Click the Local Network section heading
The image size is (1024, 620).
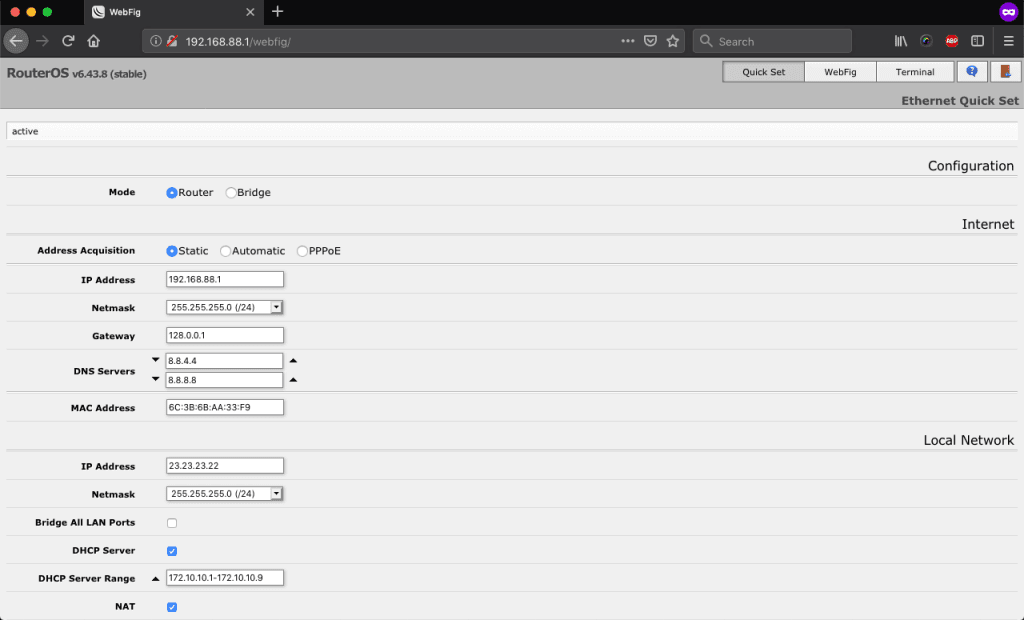pos(968,440)
